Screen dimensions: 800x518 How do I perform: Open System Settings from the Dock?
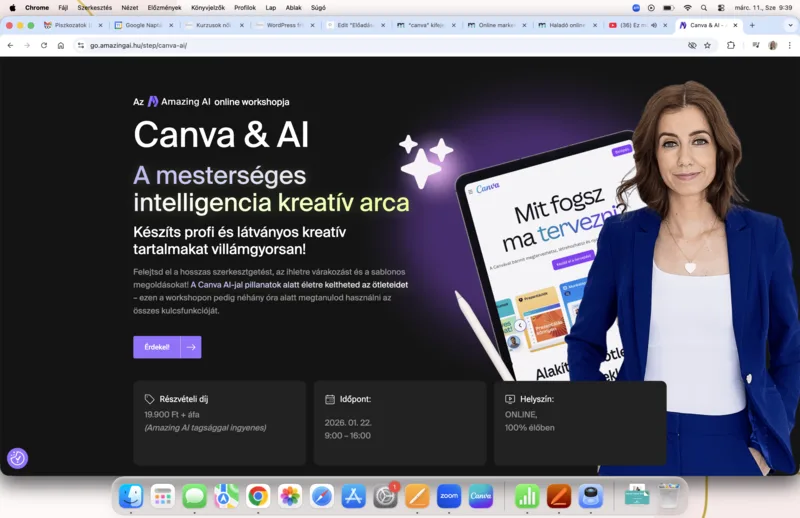[385, 496]
